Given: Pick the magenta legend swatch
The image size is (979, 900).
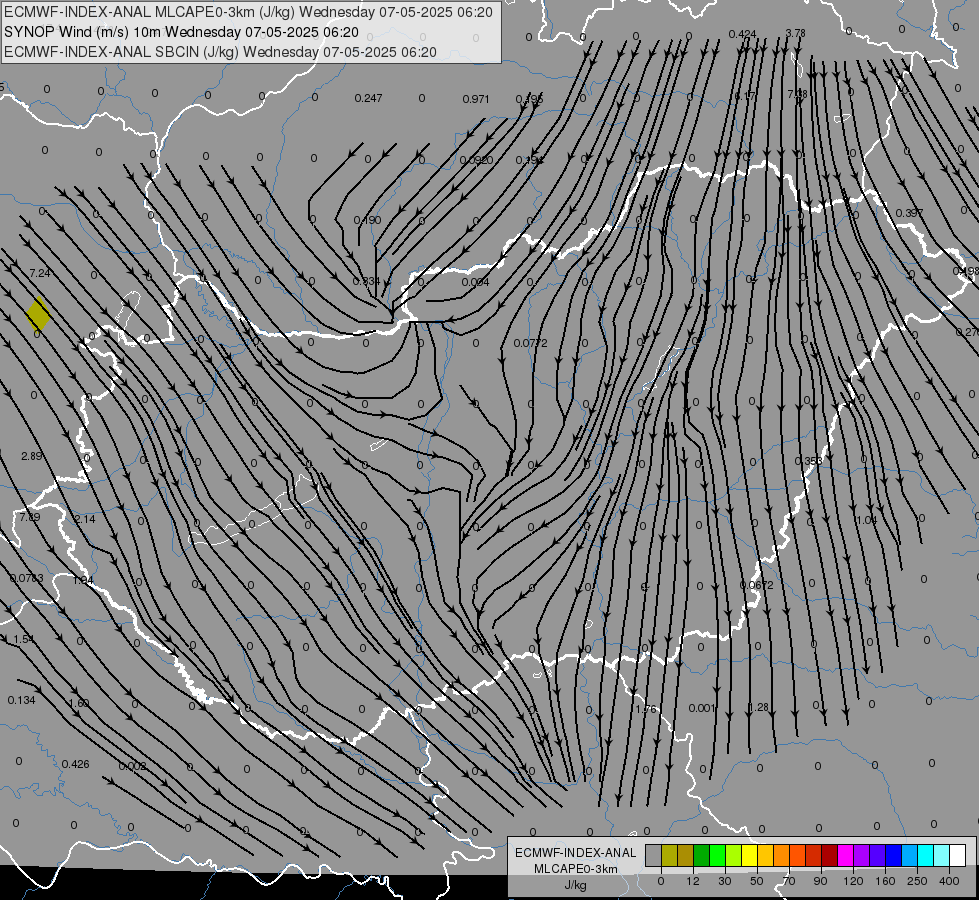Looking at the screenshot, I should coord(846,856).
